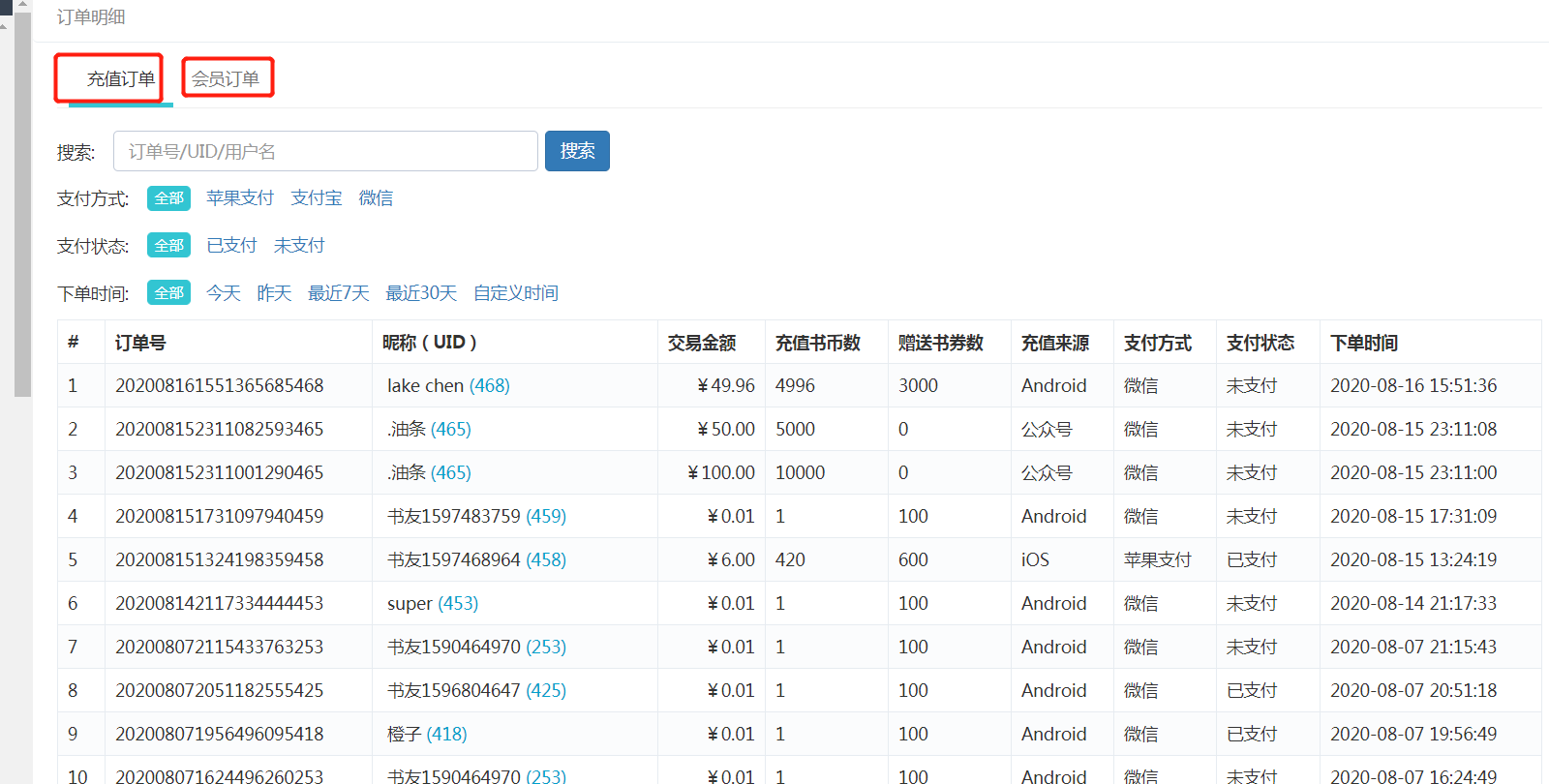Show only 未支付 orders

click(x=299, y=246)
